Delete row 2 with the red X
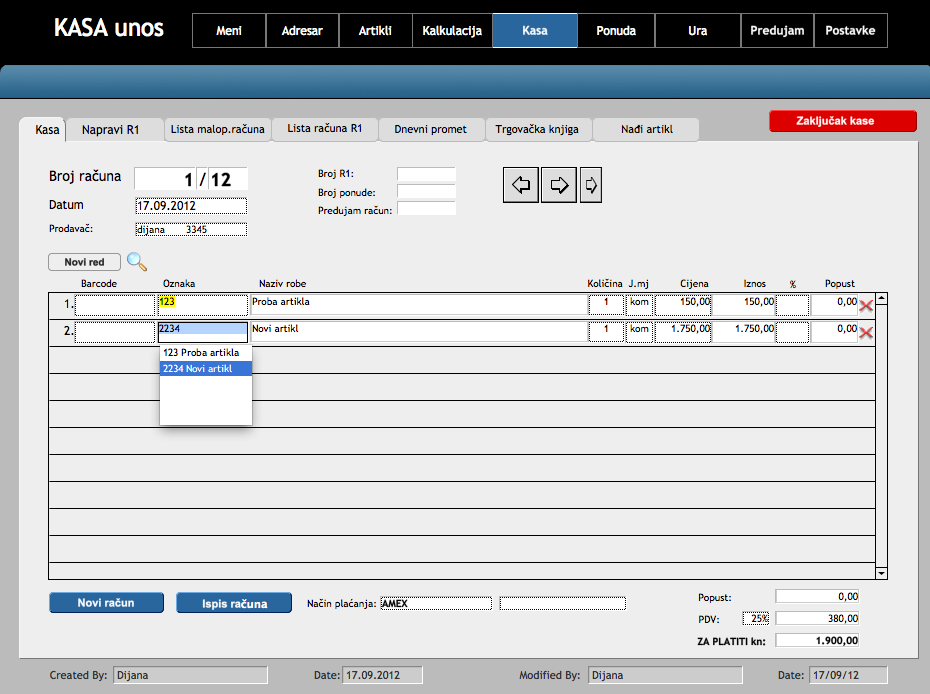930x694 pixels. pos(866,332)
